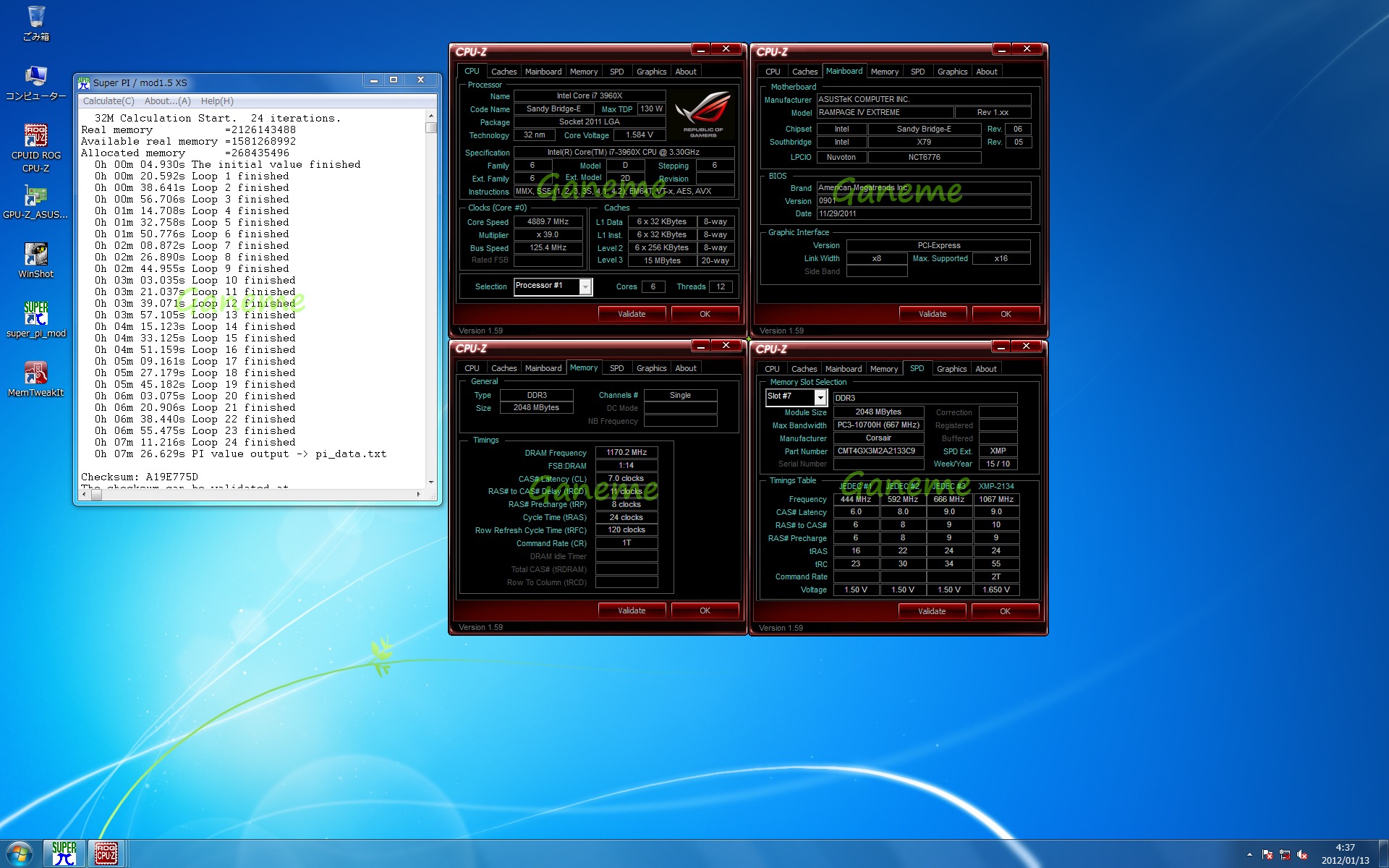Click the Super PI title bar icon
The height and width of the screenshot is (868, 1389).
click(84, 82)
